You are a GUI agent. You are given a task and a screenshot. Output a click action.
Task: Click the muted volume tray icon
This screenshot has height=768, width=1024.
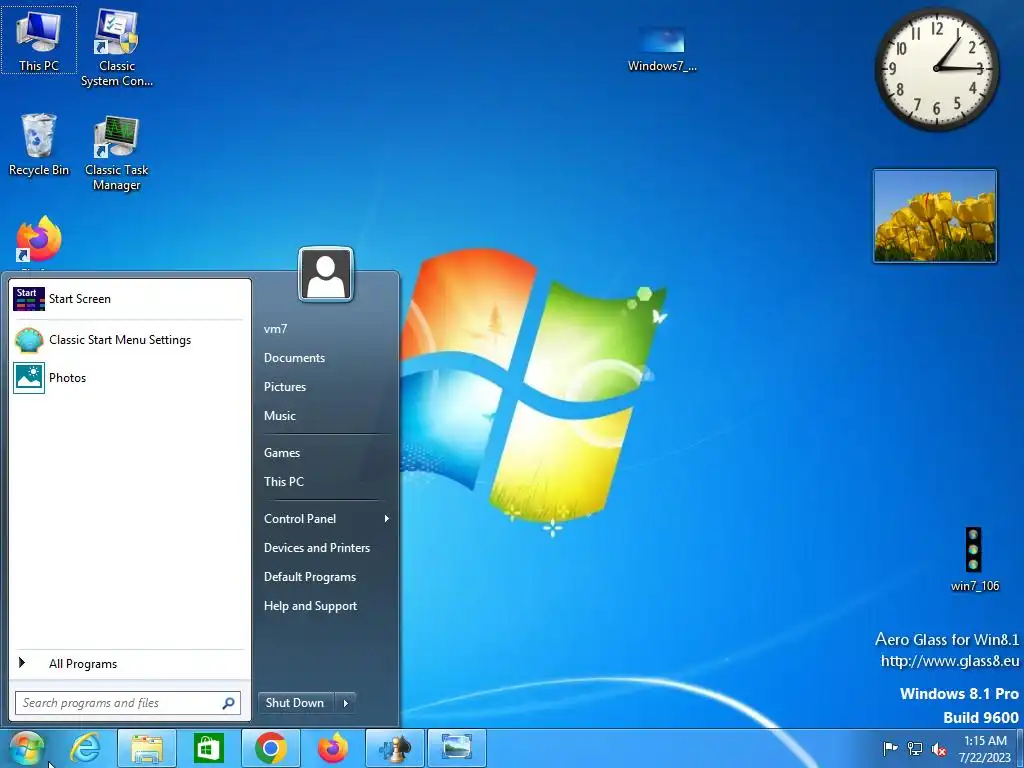[939, 749]
